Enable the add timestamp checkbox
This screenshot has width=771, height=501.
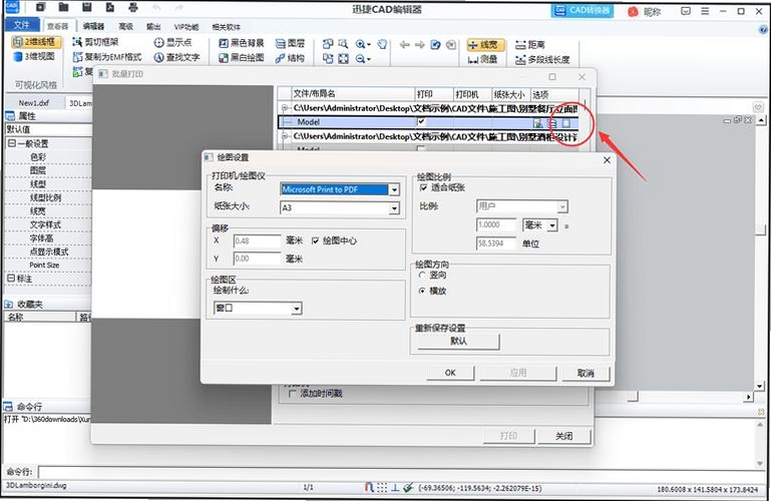[293, 393]
